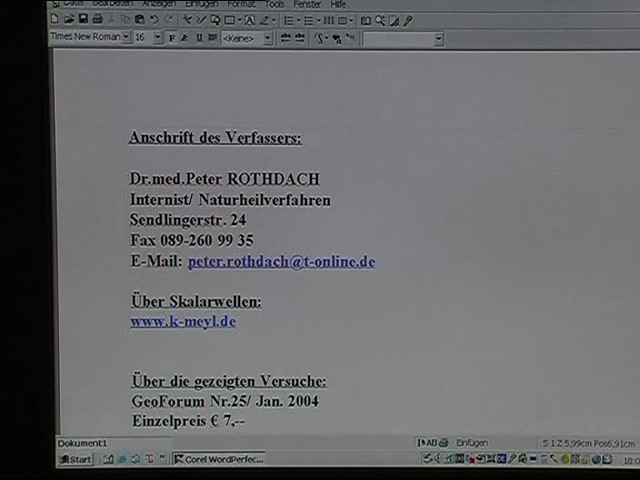Click the pen marker icon

[x=408, y=21]
